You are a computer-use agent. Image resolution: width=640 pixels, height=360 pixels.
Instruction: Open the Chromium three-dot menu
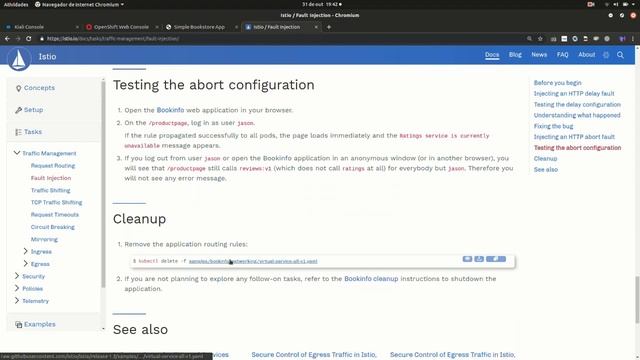coord(633,38)
